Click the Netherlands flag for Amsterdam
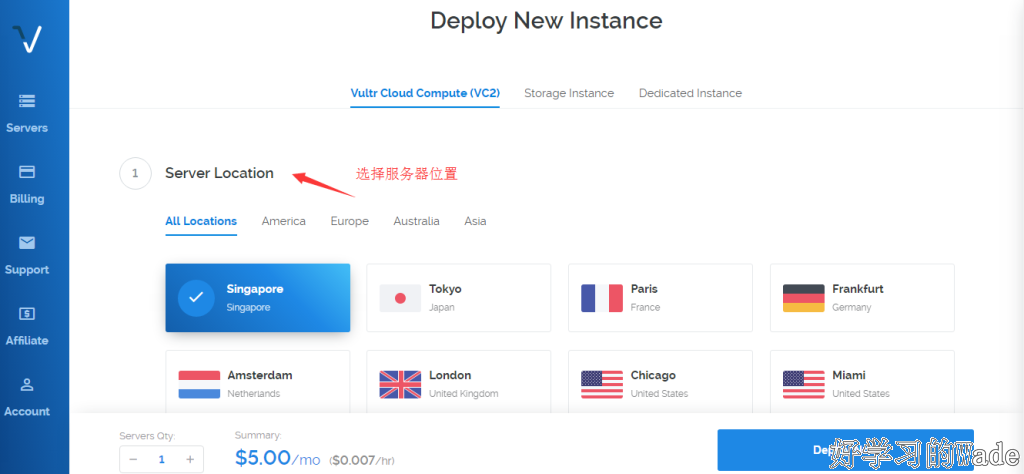Image resolution: width=1024 pixels, height=474 pixels. [199, 385]
